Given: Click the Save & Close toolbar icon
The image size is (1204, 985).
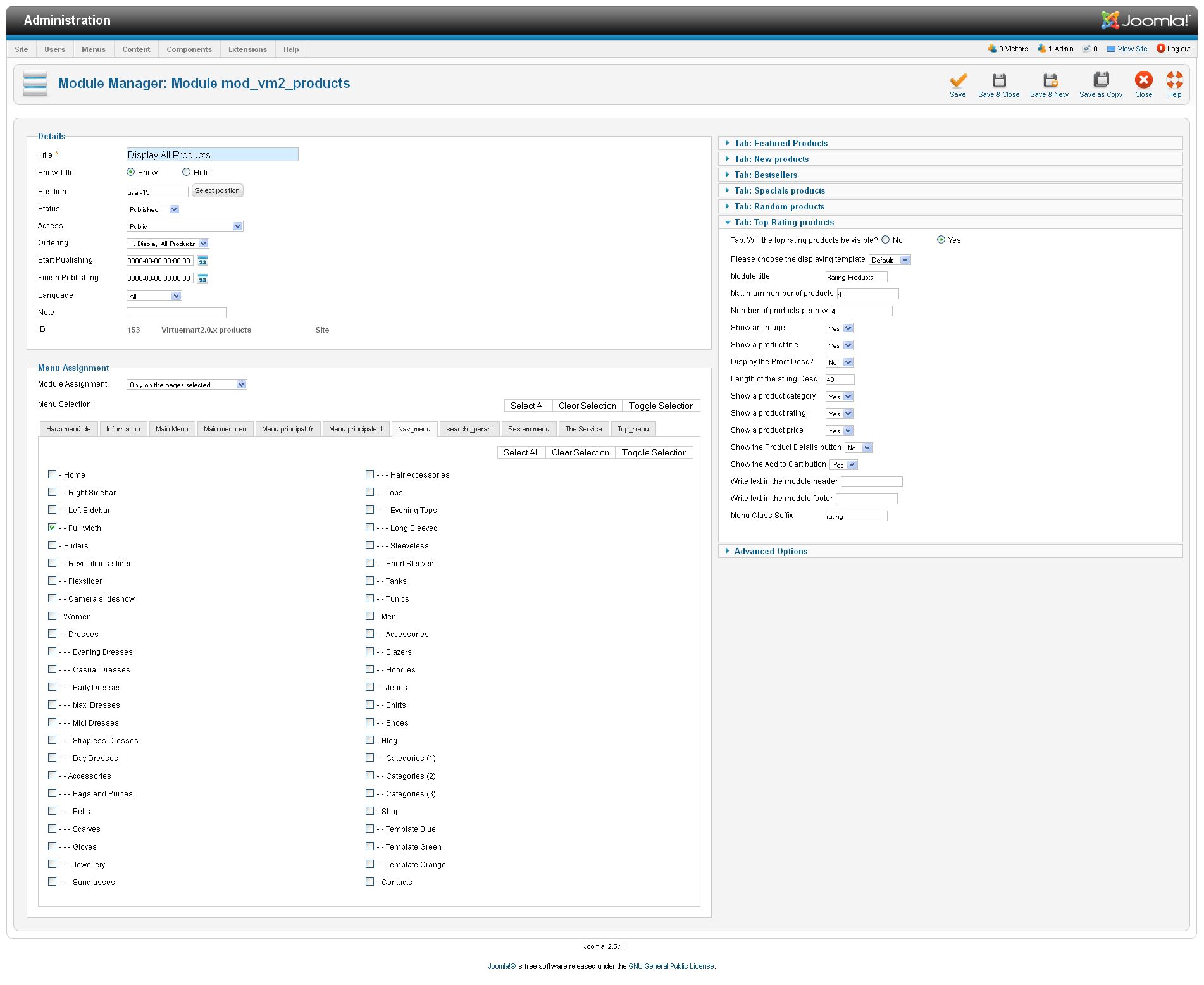Looking at the screenshot, I should point(998,80).
